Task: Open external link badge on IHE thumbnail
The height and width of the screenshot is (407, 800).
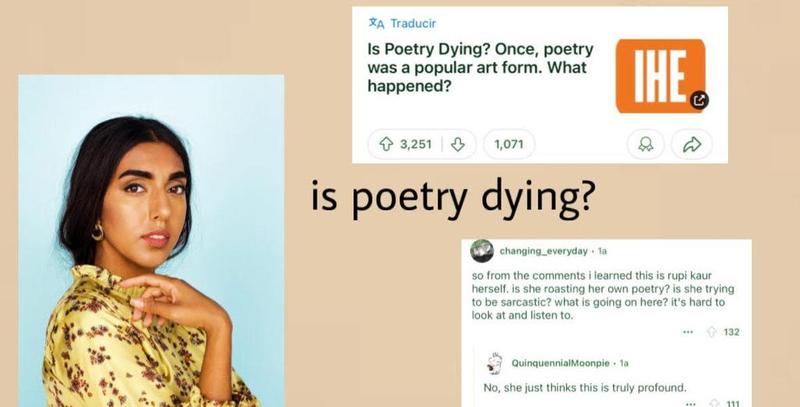Action: 699,100
